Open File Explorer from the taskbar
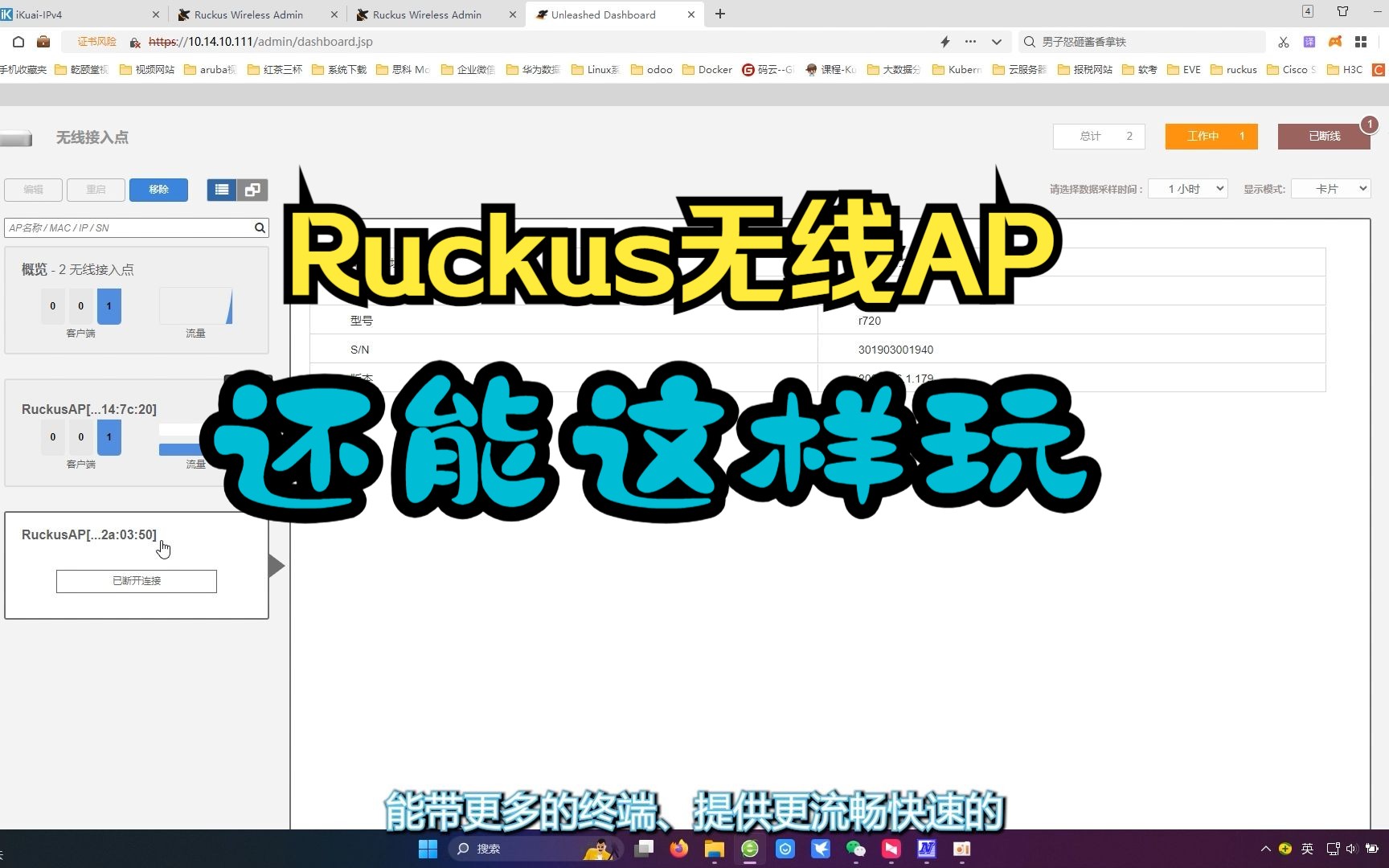Image resolution: width=1389 pixels, height=868 pixels. pyautogui.click(x=715, y=849)
